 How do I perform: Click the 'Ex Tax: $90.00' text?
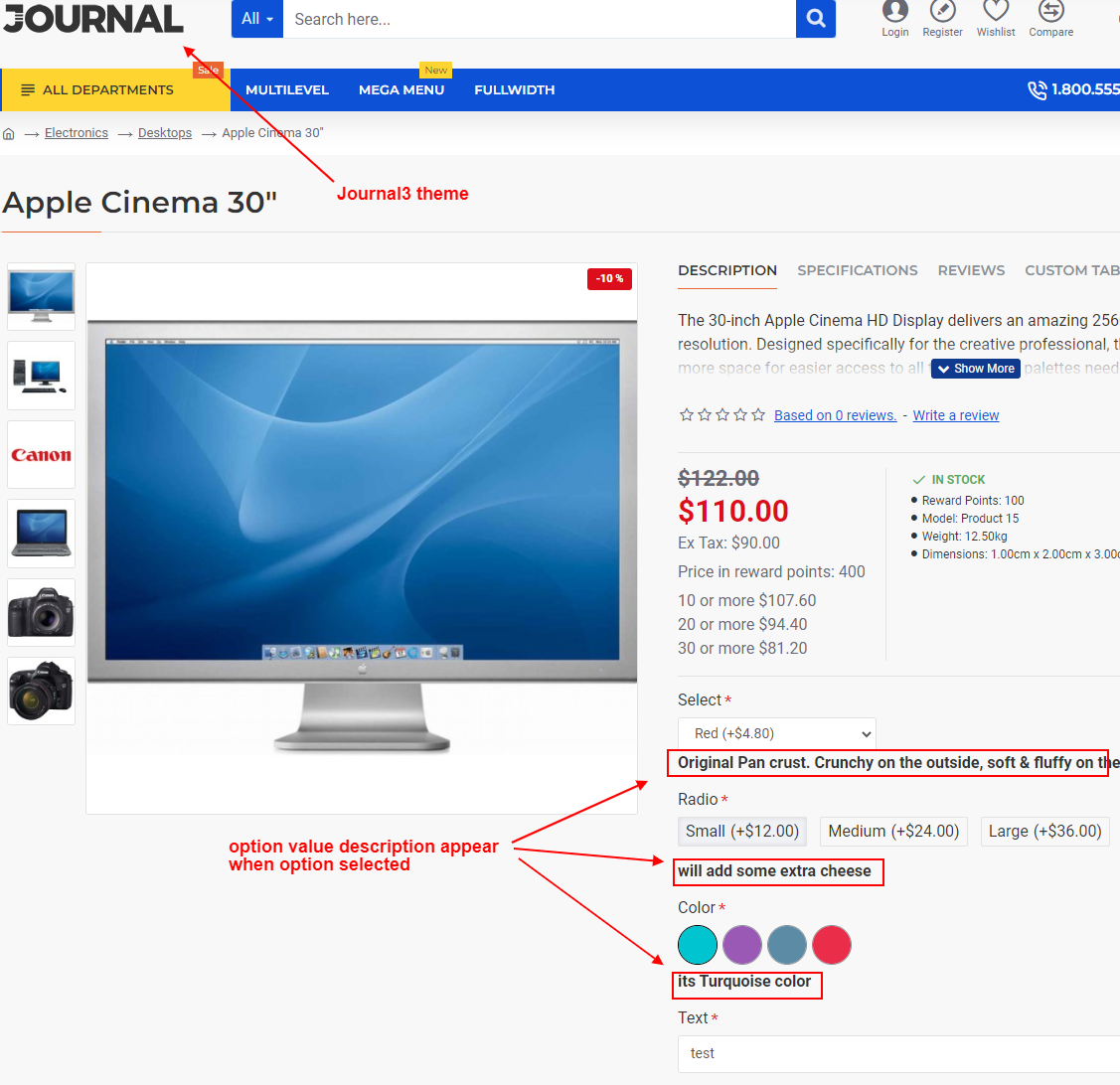point(728,542)
